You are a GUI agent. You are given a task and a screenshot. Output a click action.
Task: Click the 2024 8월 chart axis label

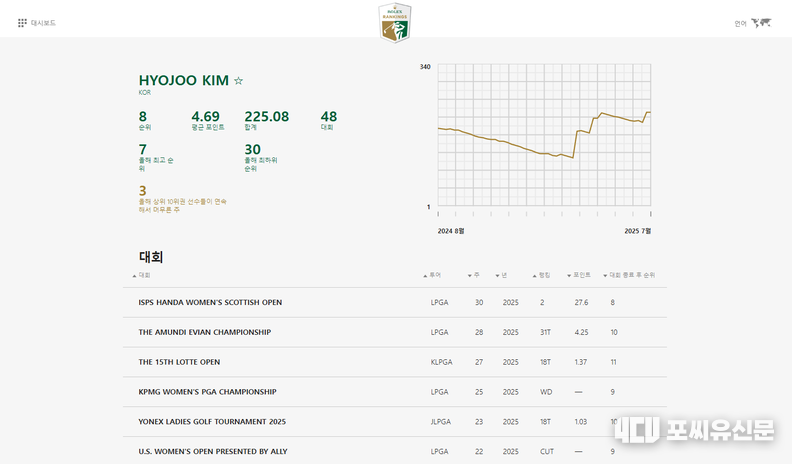click(x=451, y=231)
